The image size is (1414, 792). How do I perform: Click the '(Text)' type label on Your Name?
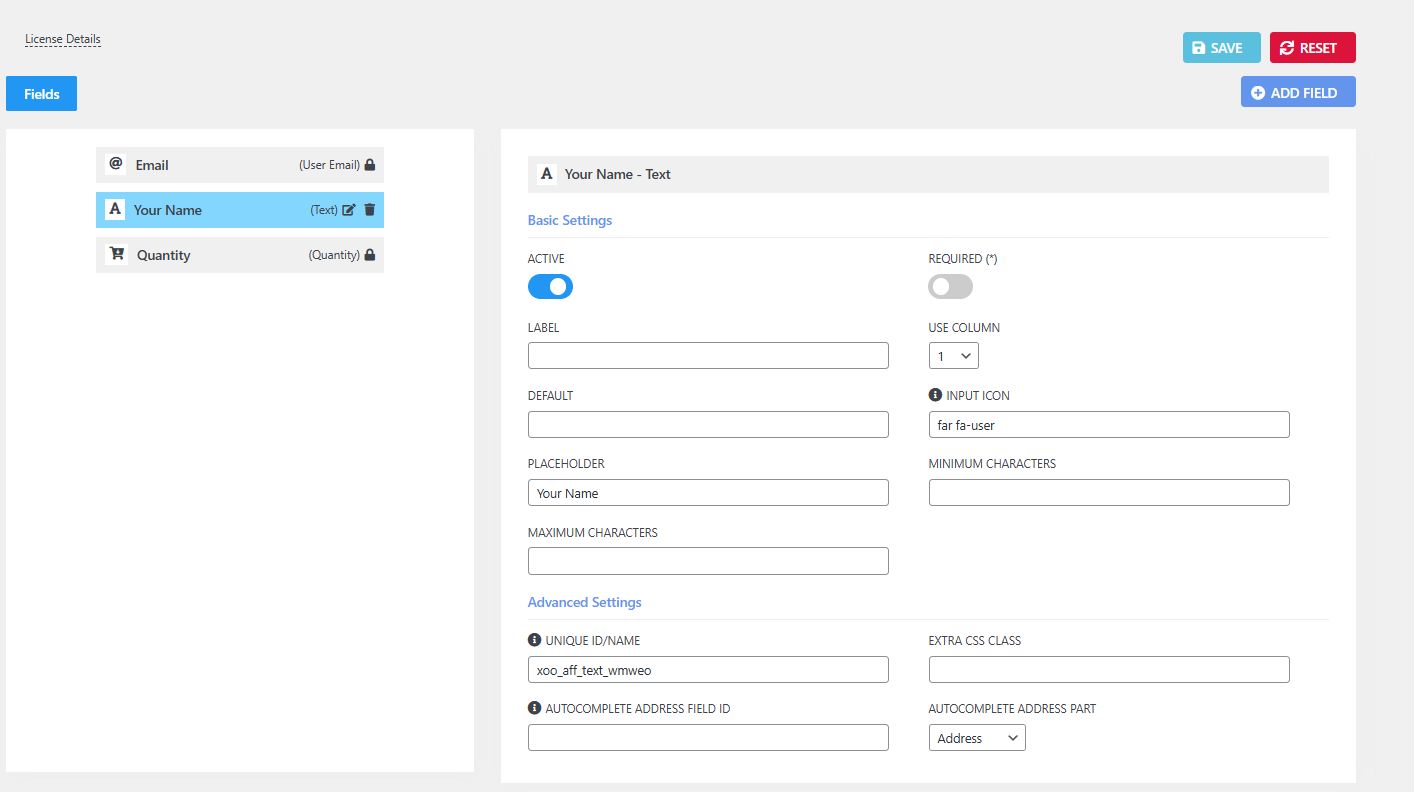point(324,210)
